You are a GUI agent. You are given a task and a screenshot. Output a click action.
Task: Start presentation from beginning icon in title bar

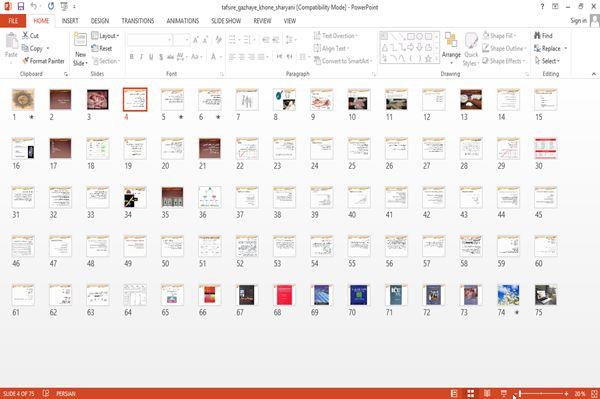point(64,7)
